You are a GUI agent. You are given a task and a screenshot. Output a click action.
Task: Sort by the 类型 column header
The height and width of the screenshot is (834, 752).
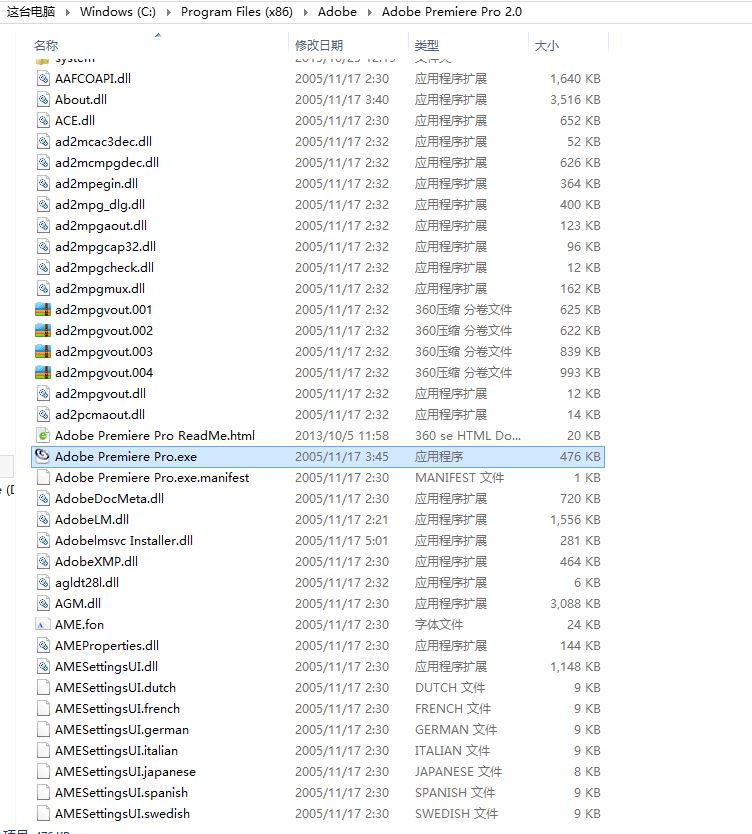427,46
